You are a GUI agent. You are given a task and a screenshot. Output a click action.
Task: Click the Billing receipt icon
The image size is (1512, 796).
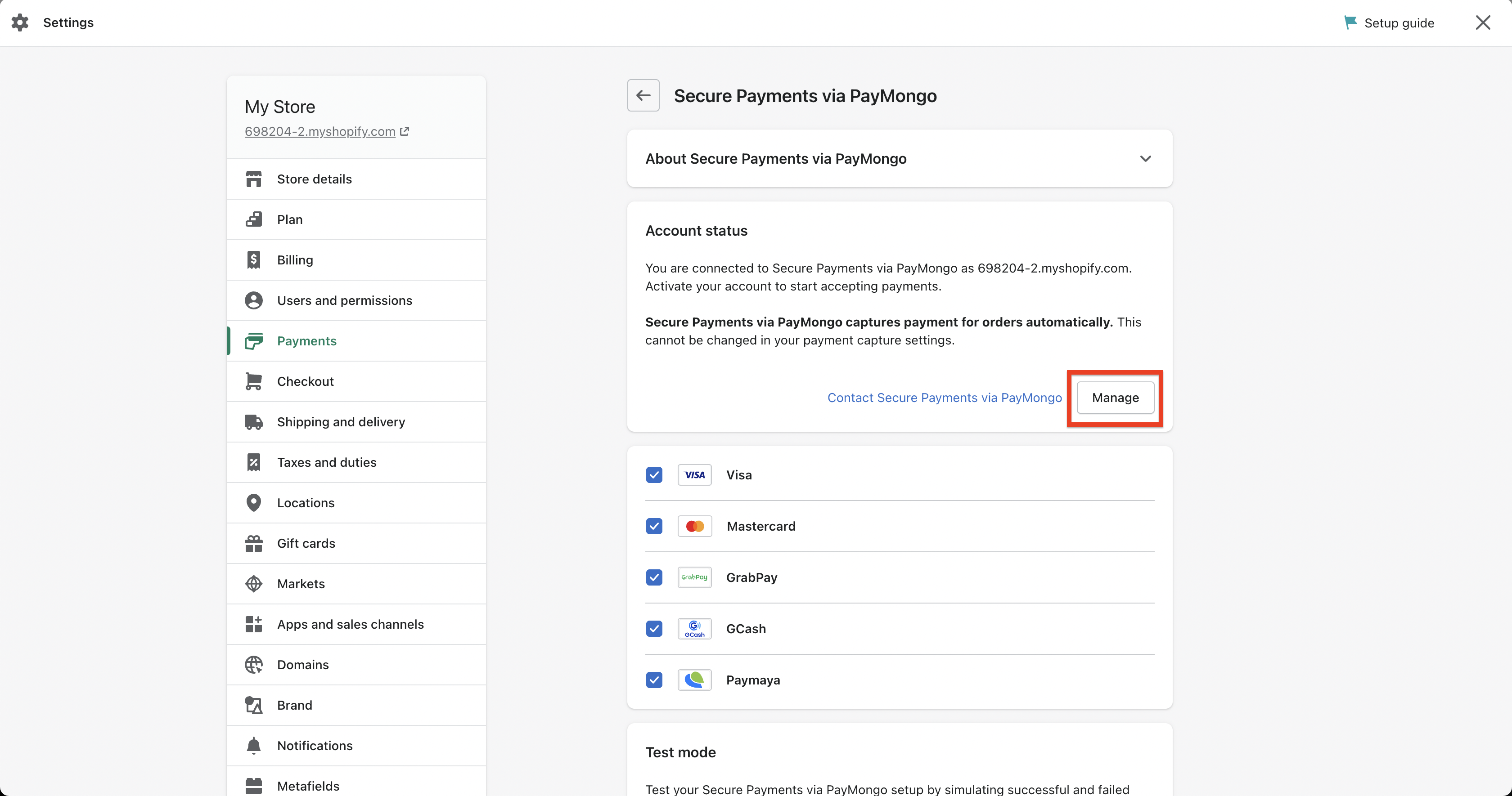click(253, 260)
